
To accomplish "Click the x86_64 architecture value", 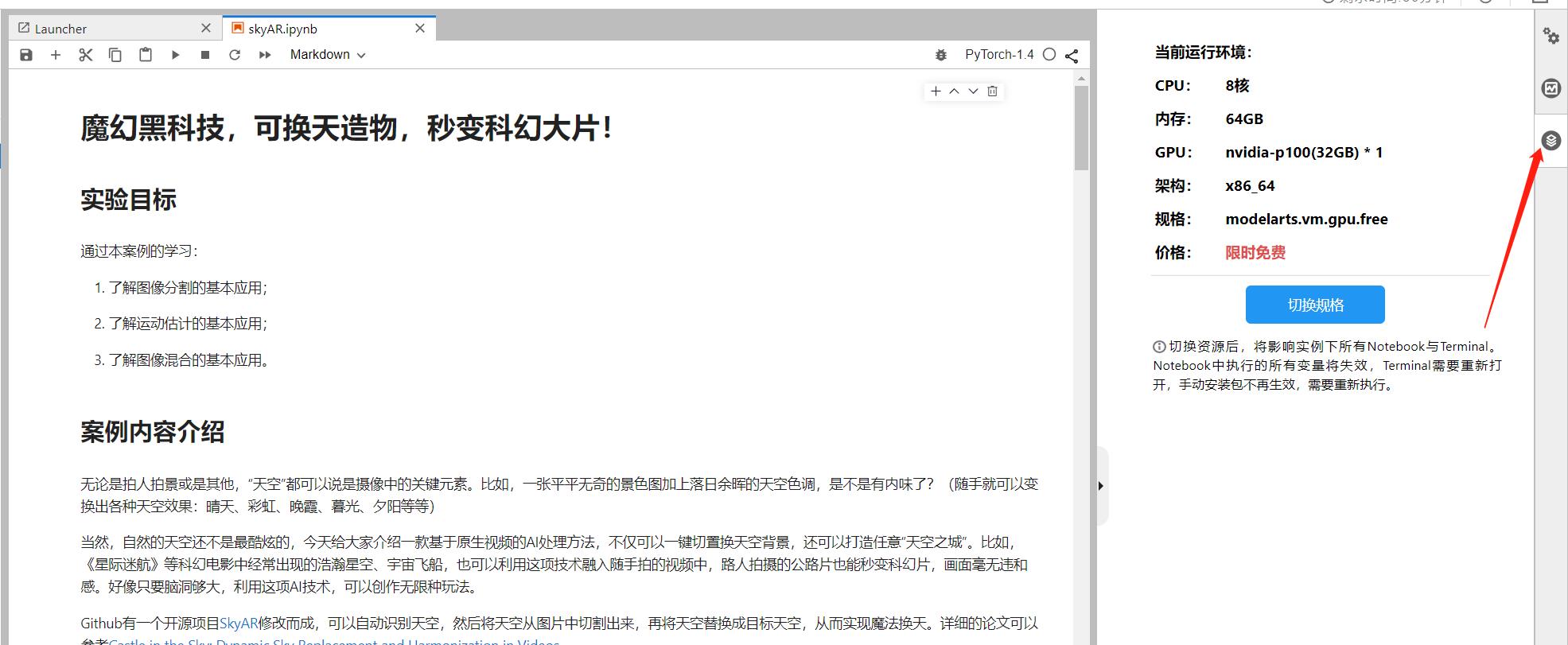I will (1250, 186).
